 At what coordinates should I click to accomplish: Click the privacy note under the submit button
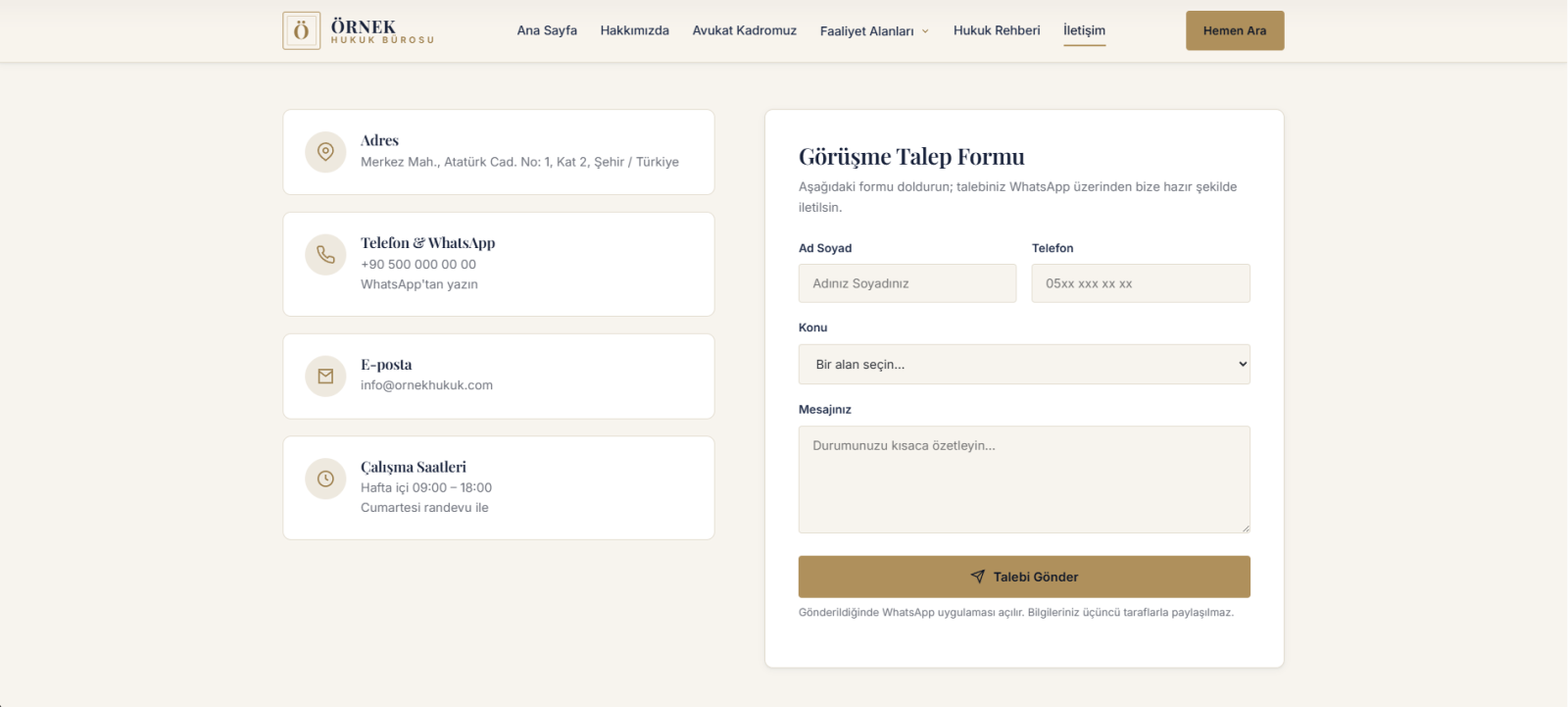(x=1016, y=613)
